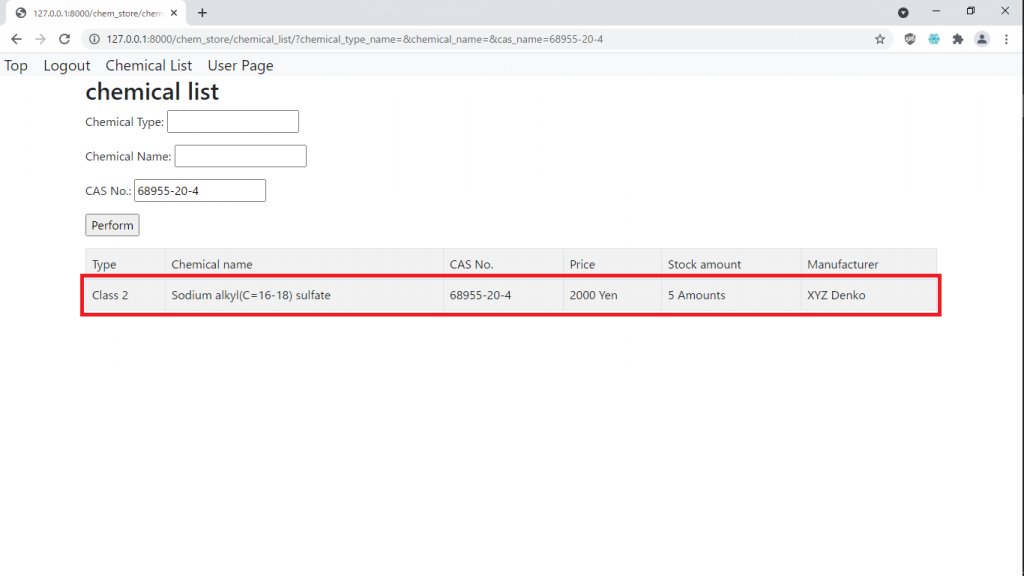
Task: Click the Logout link
Action: [67, 66]
